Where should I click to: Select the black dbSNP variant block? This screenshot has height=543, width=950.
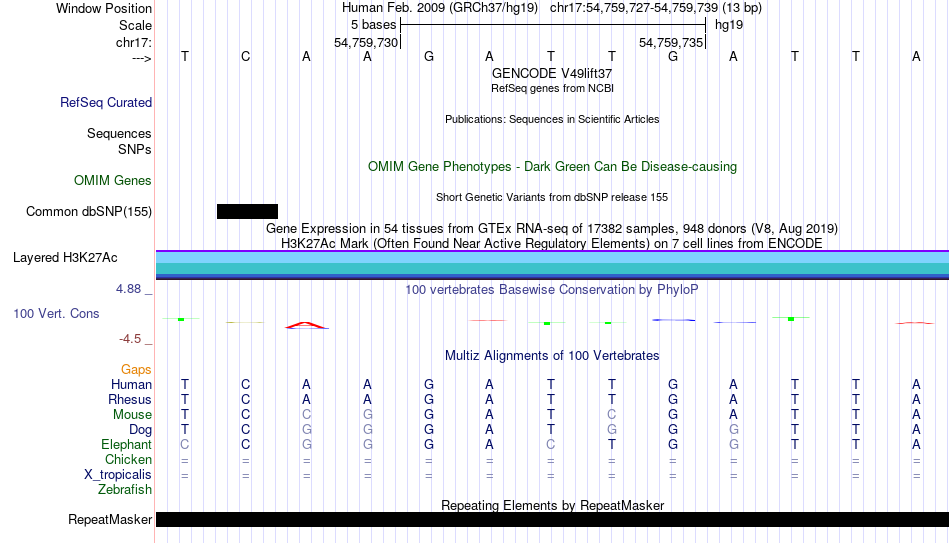(247, 212)
